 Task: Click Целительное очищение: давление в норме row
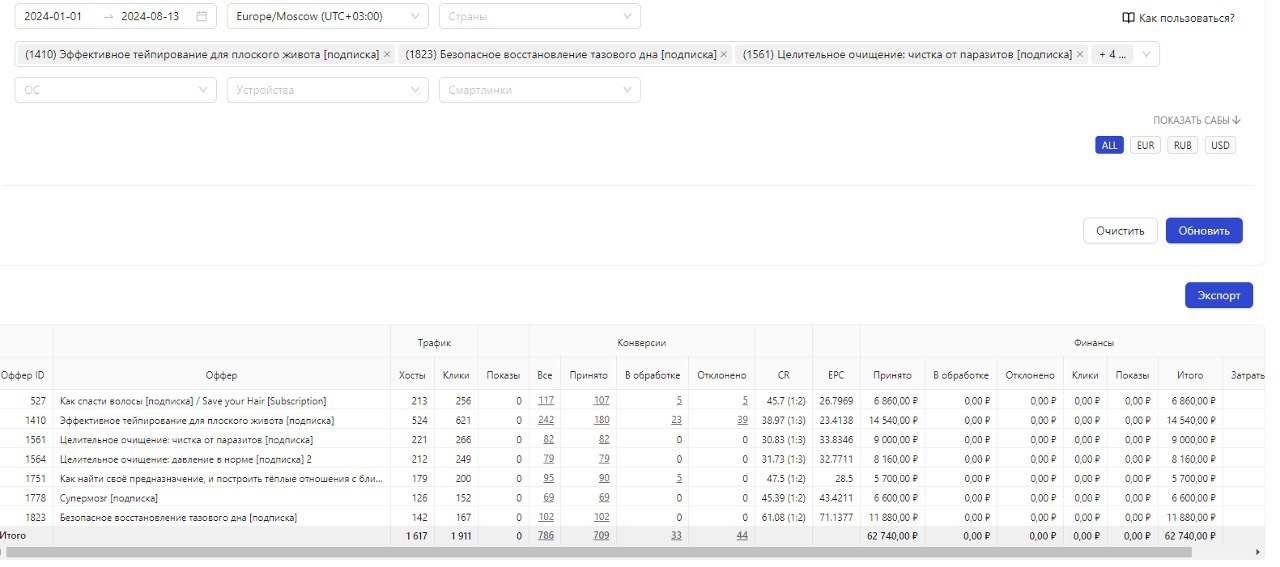tap(632, 459)
